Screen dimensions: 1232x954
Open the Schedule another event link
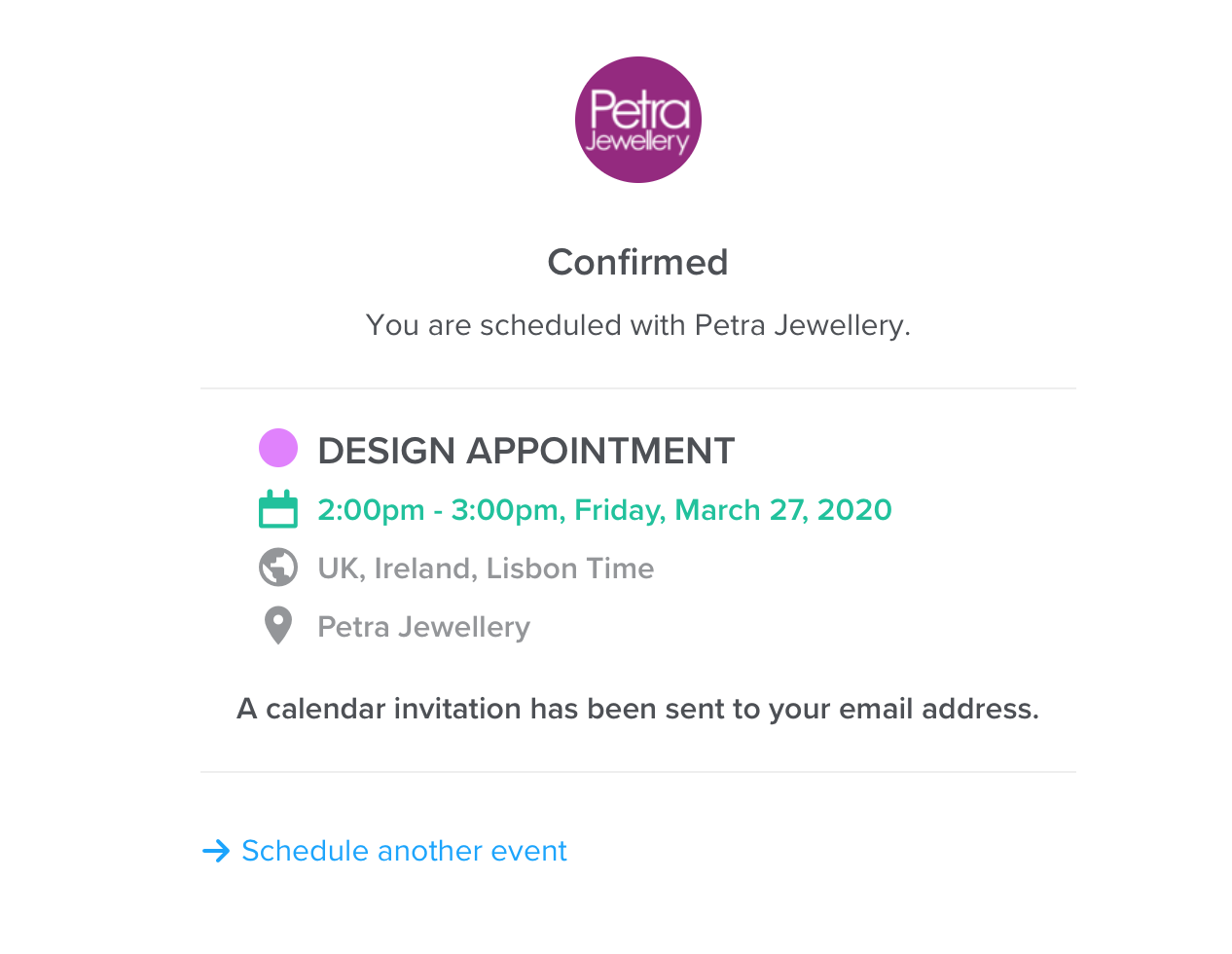(384, 851)
